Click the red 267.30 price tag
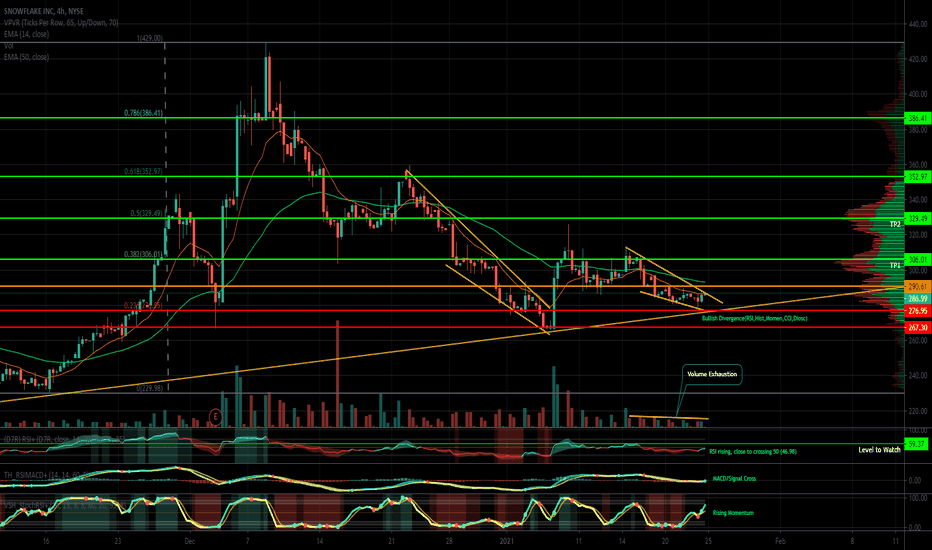This screenshot has width=932, height=550. pos(917,328)
